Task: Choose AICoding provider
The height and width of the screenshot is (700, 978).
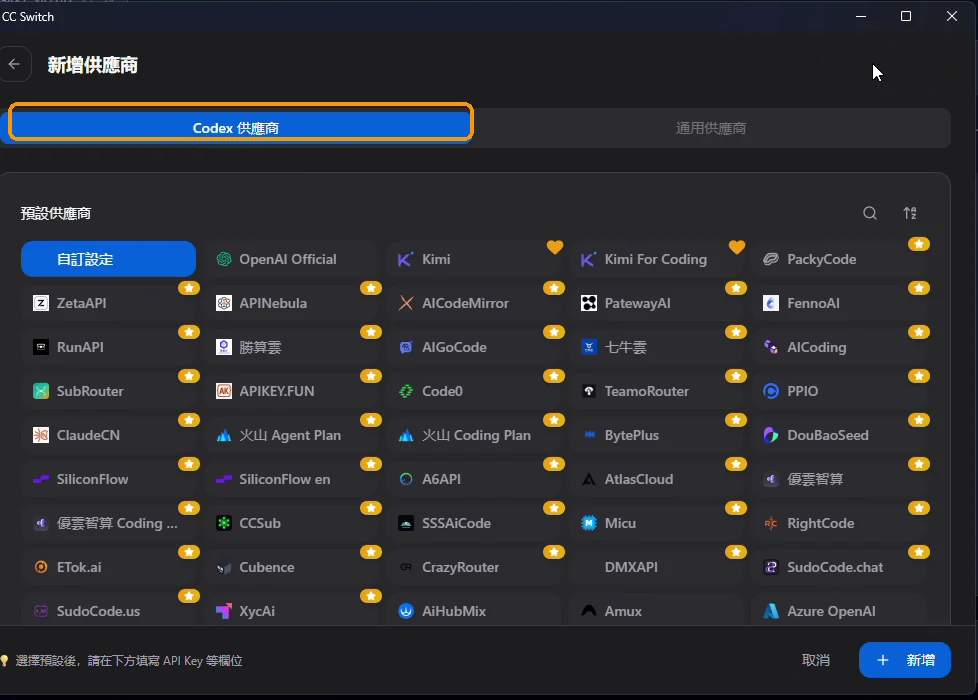Action: [839, 347]
